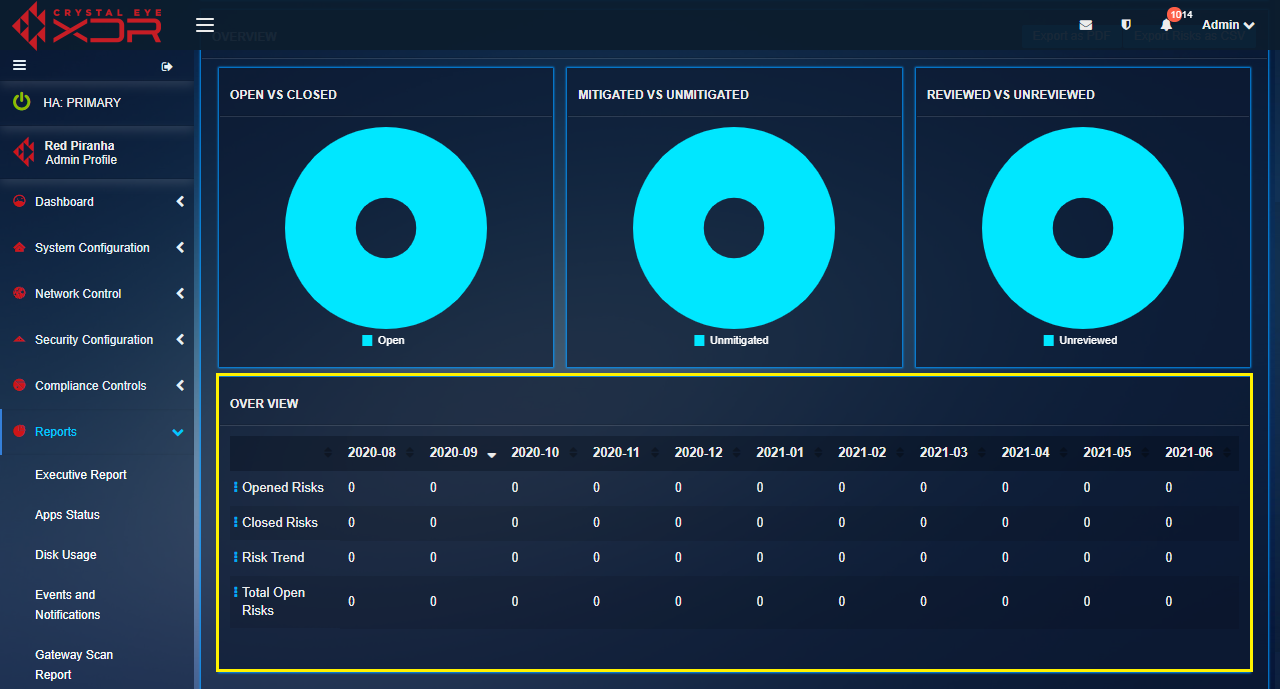Click the 2021-01 column header
Viewport: 1280px width, 689px height.
pos(780,453)
